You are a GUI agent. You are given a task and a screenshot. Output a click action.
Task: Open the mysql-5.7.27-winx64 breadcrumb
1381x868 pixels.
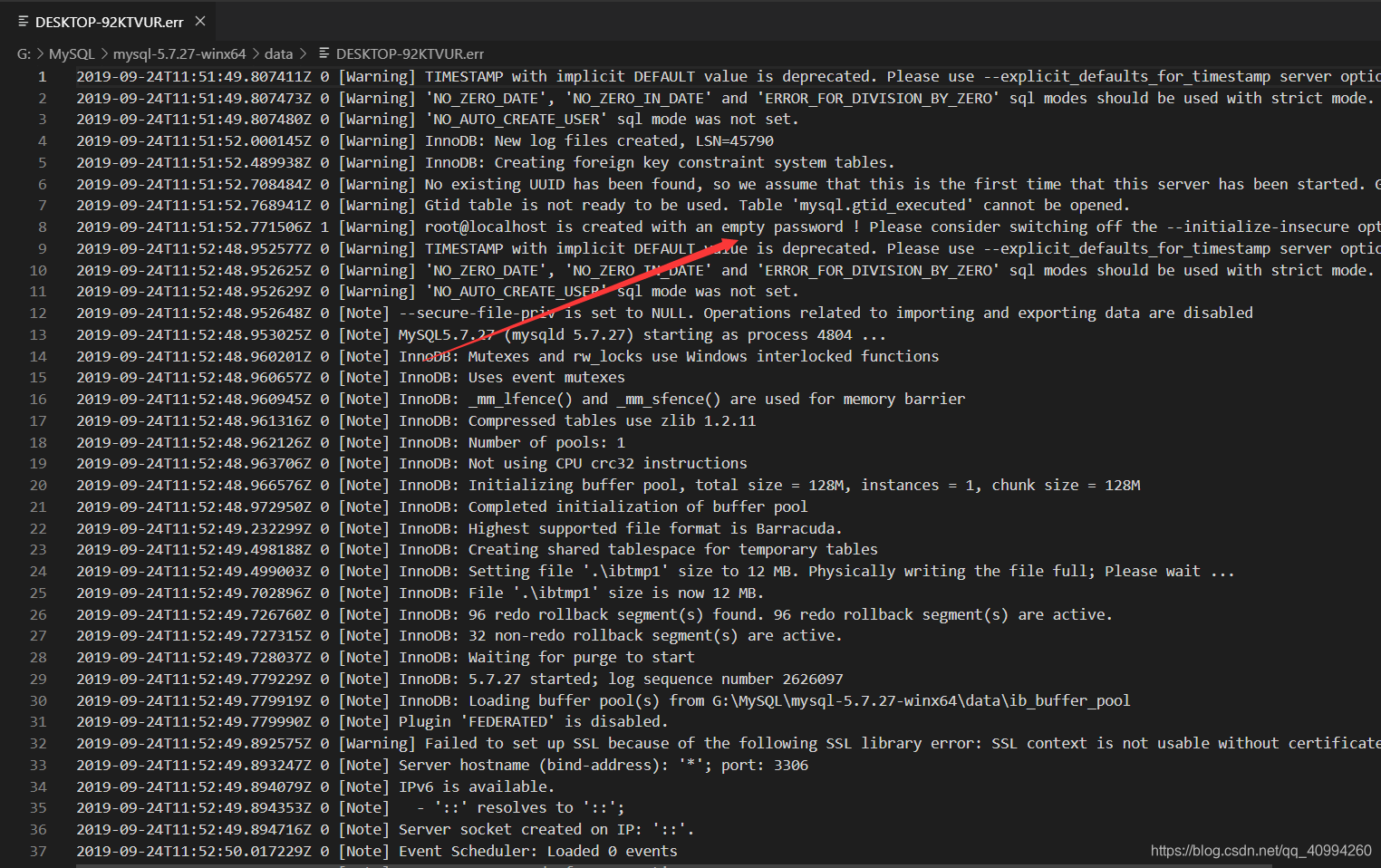tap(179, 53)
